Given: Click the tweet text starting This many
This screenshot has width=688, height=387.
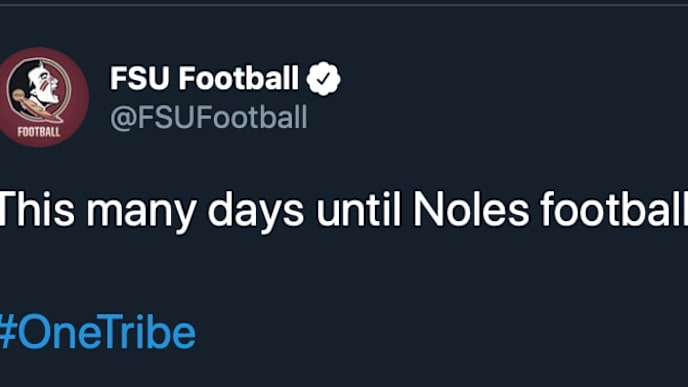Looking at the screenshot, I should pos(344,211).
